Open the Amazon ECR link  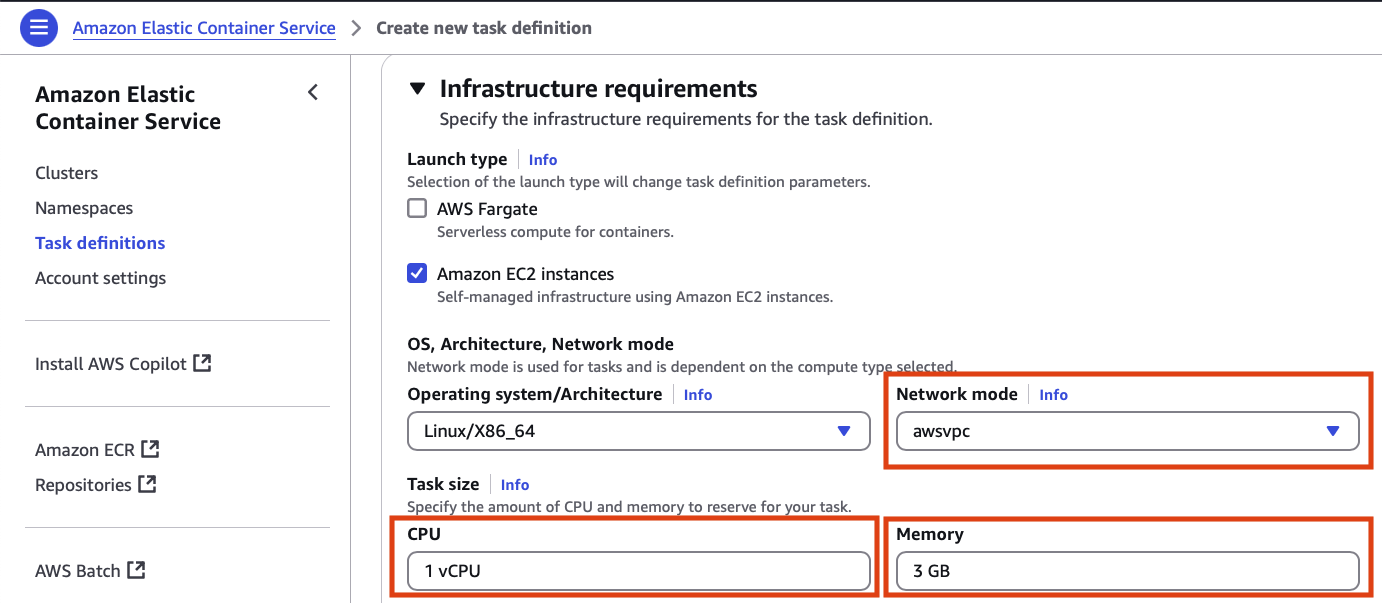tap(85, 450)
